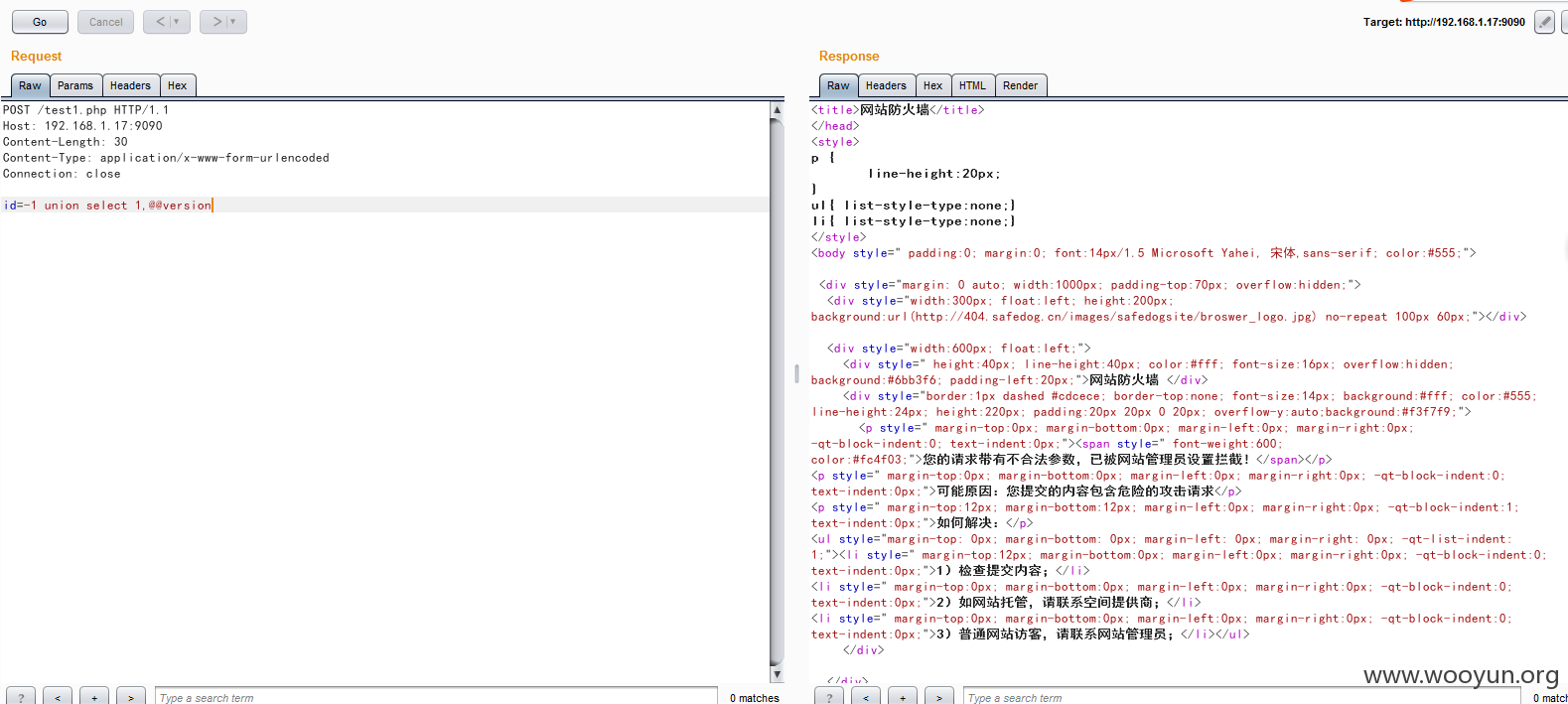Click the request 0 matches label
1568x704 pixels.
pyautogui.click(x=755, y=698)
